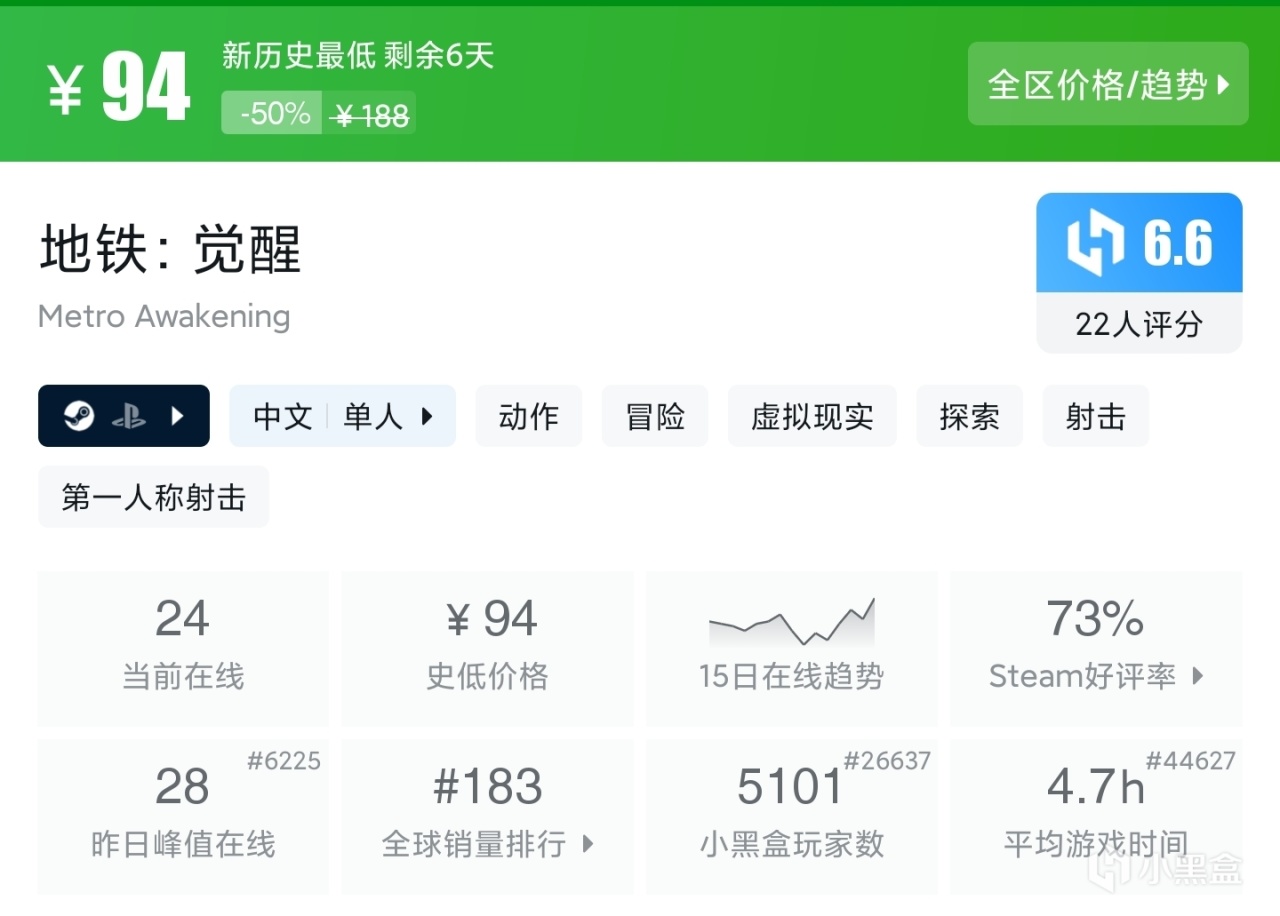Select the 动作 tag
This screenshot has height=916, width=1280.
[528, 416]
